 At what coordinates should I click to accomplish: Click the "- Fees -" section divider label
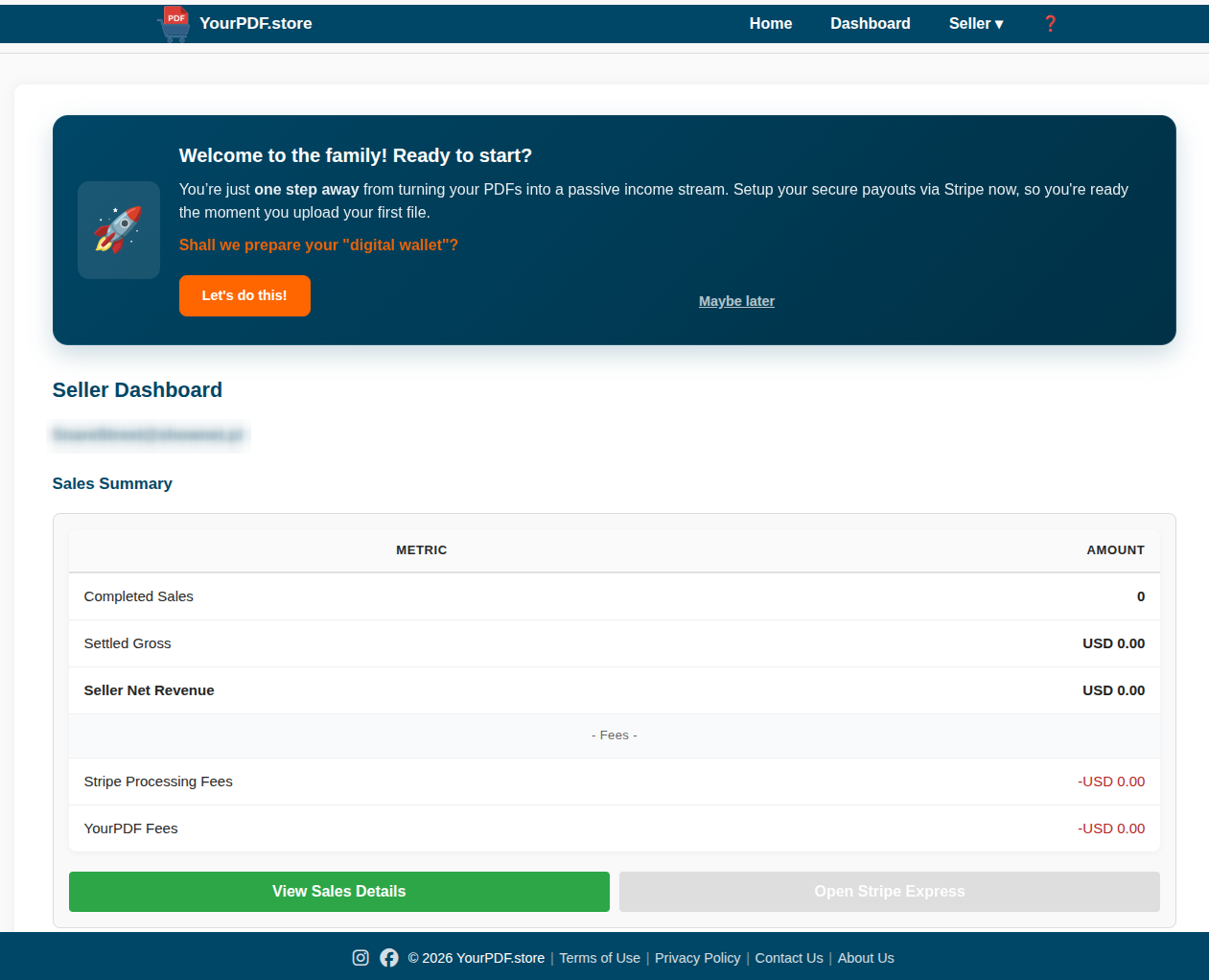click(x=615, y=735)
